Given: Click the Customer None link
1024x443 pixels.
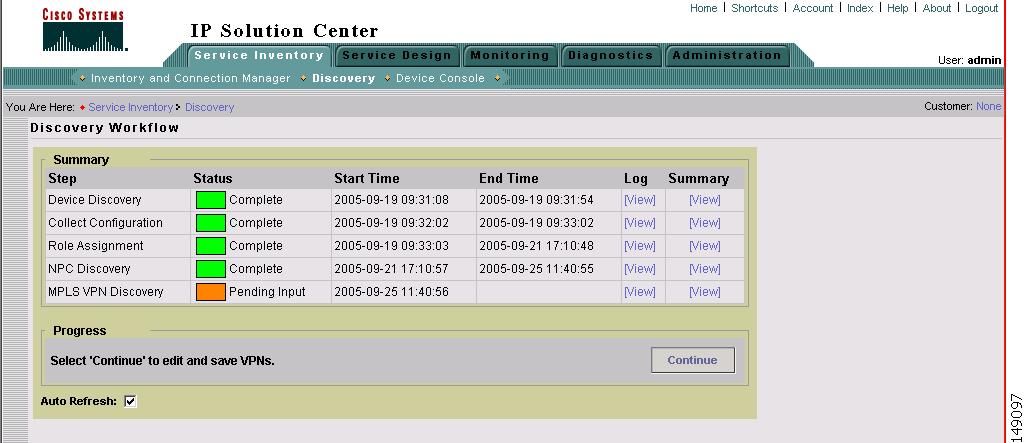Looking at the screenshot, I should pos(988,106).
